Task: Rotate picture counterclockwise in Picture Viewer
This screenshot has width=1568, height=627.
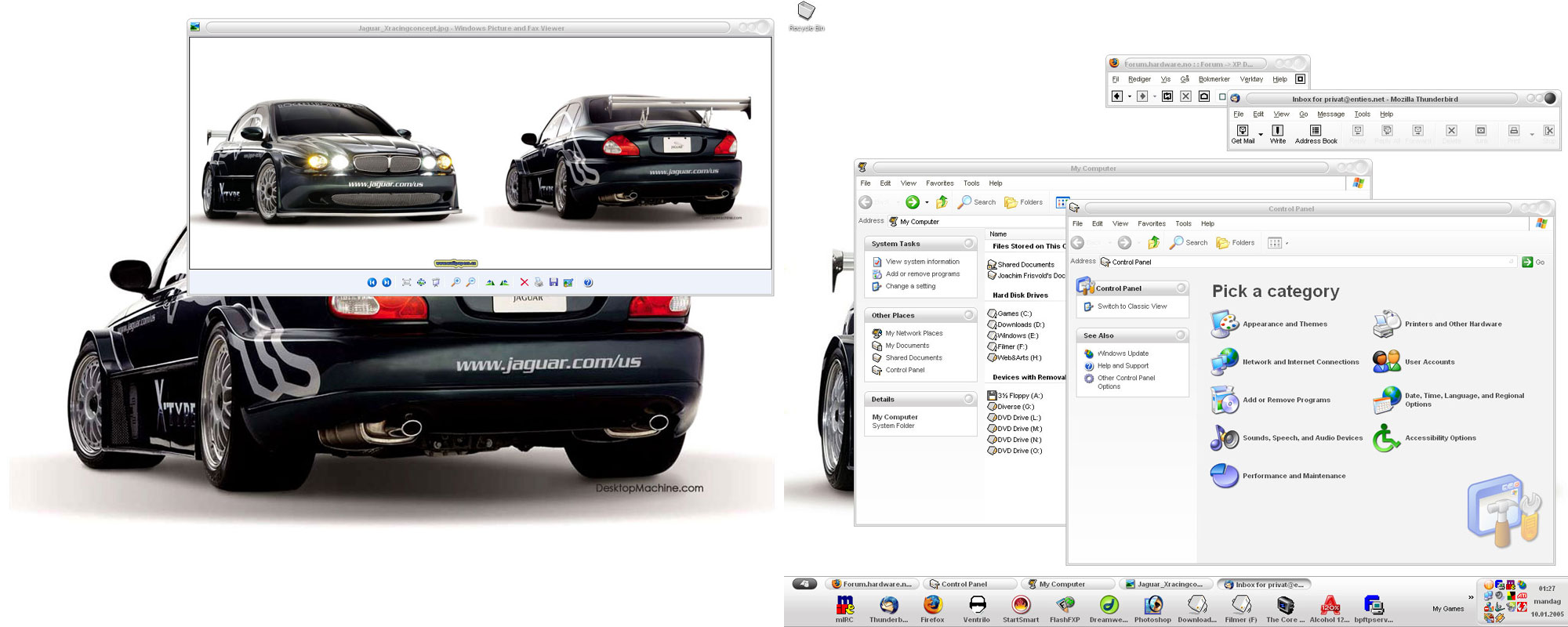Action: point(504,282)
